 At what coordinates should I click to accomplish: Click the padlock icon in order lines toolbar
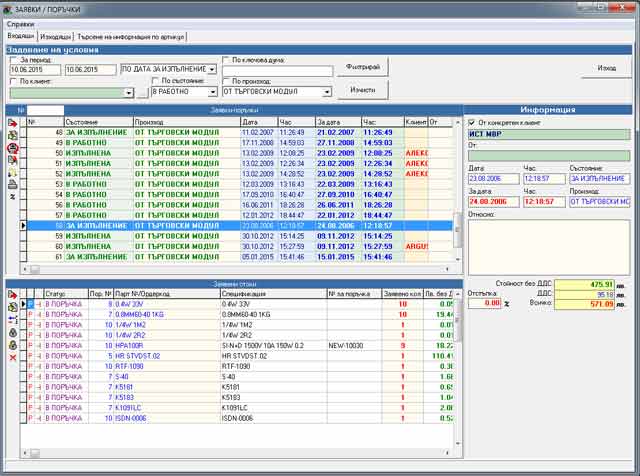tap(12, 331)
